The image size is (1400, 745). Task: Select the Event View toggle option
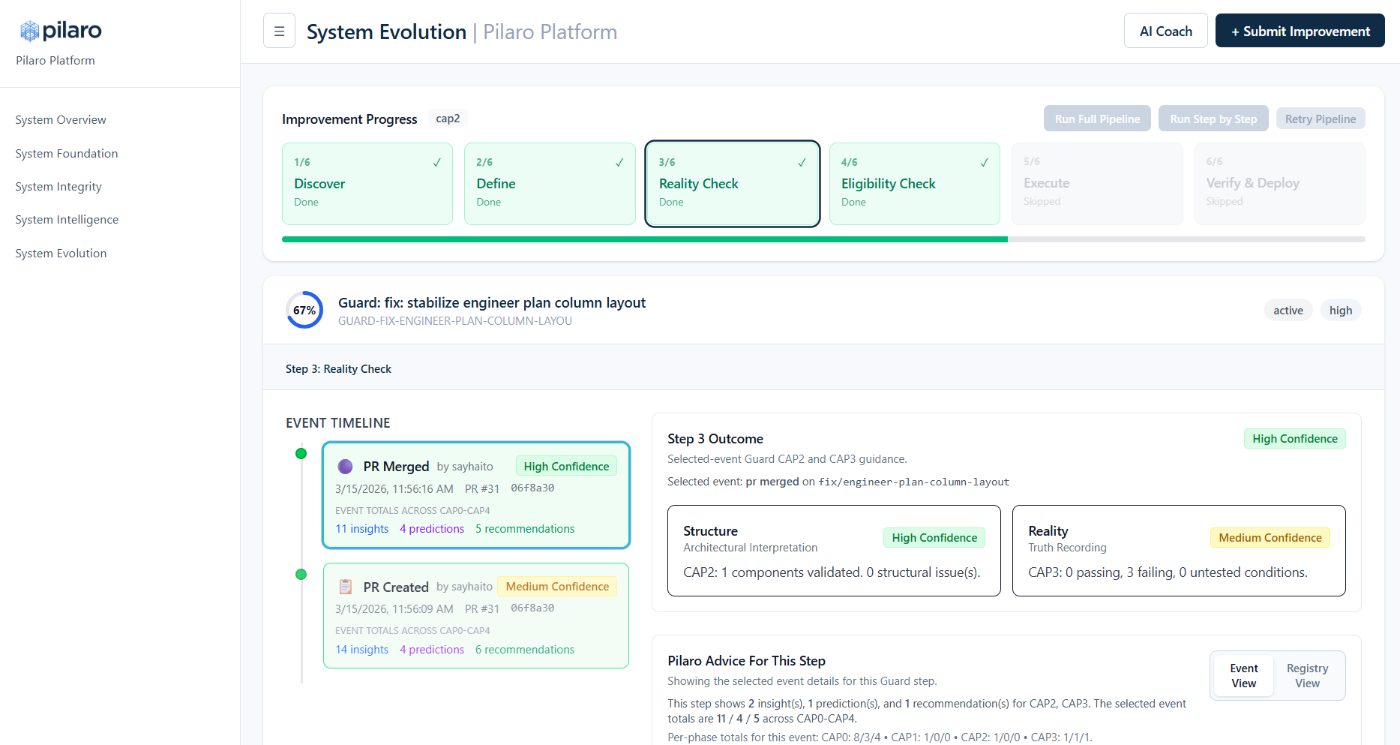[1243, 676]
